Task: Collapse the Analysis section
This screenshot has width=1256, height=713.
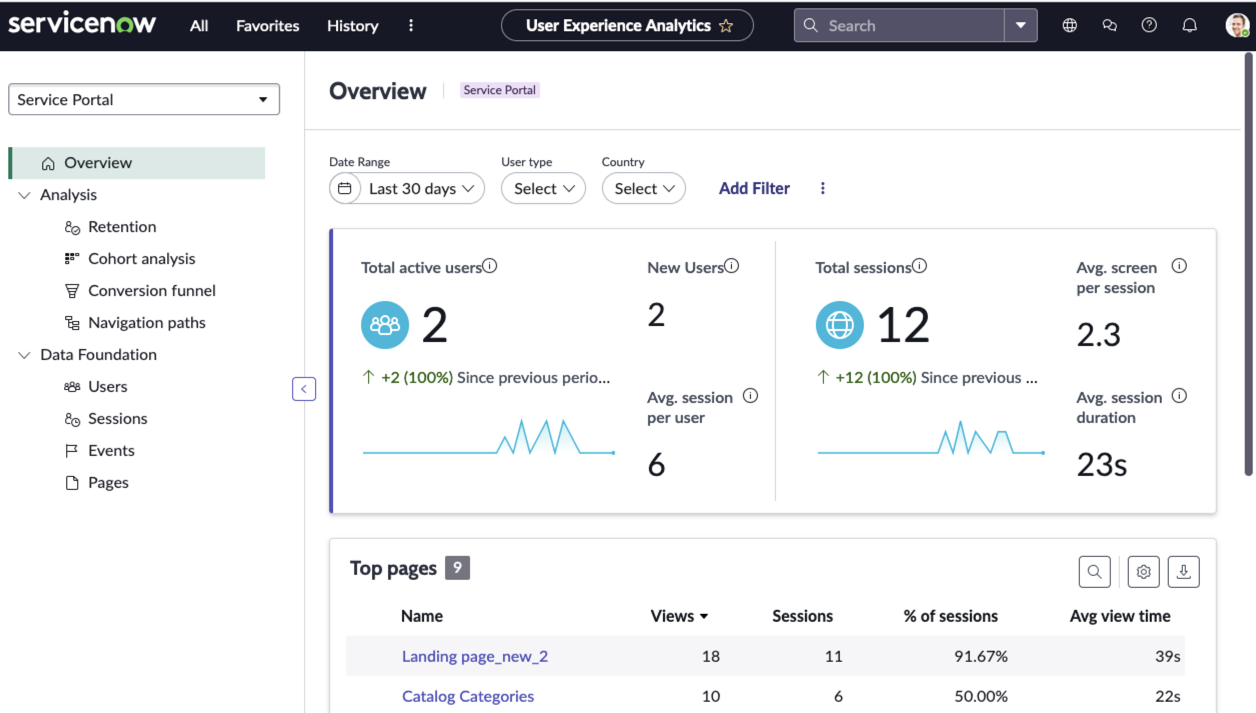Action: point(25,195)
